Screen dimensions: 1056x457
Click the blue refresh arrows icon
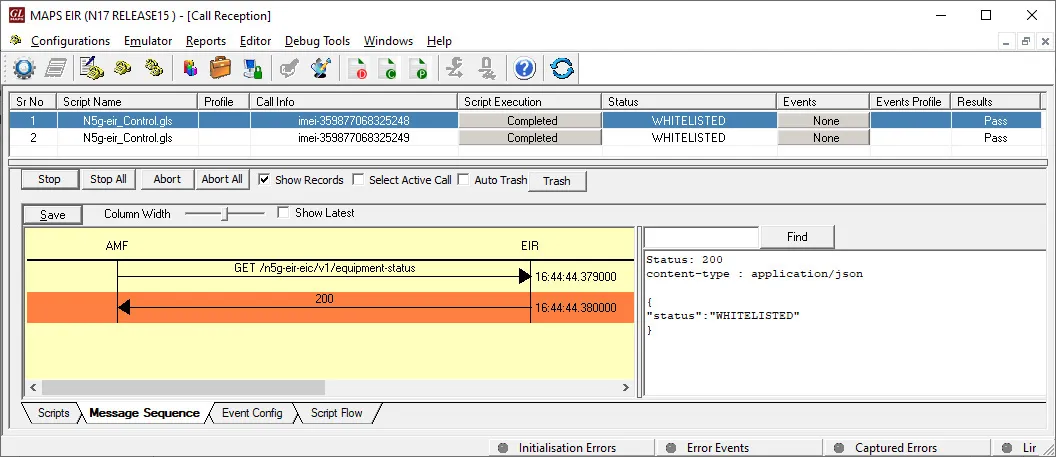562,68
